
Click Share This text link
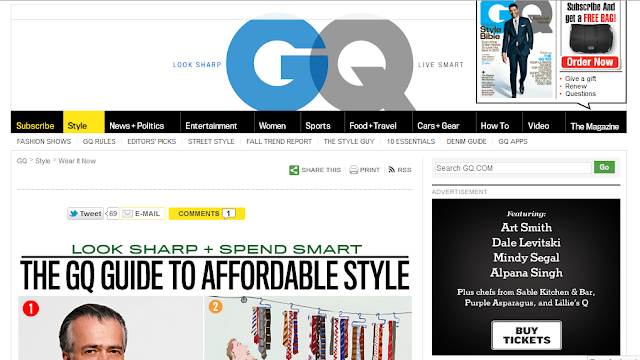click(321, 170)
